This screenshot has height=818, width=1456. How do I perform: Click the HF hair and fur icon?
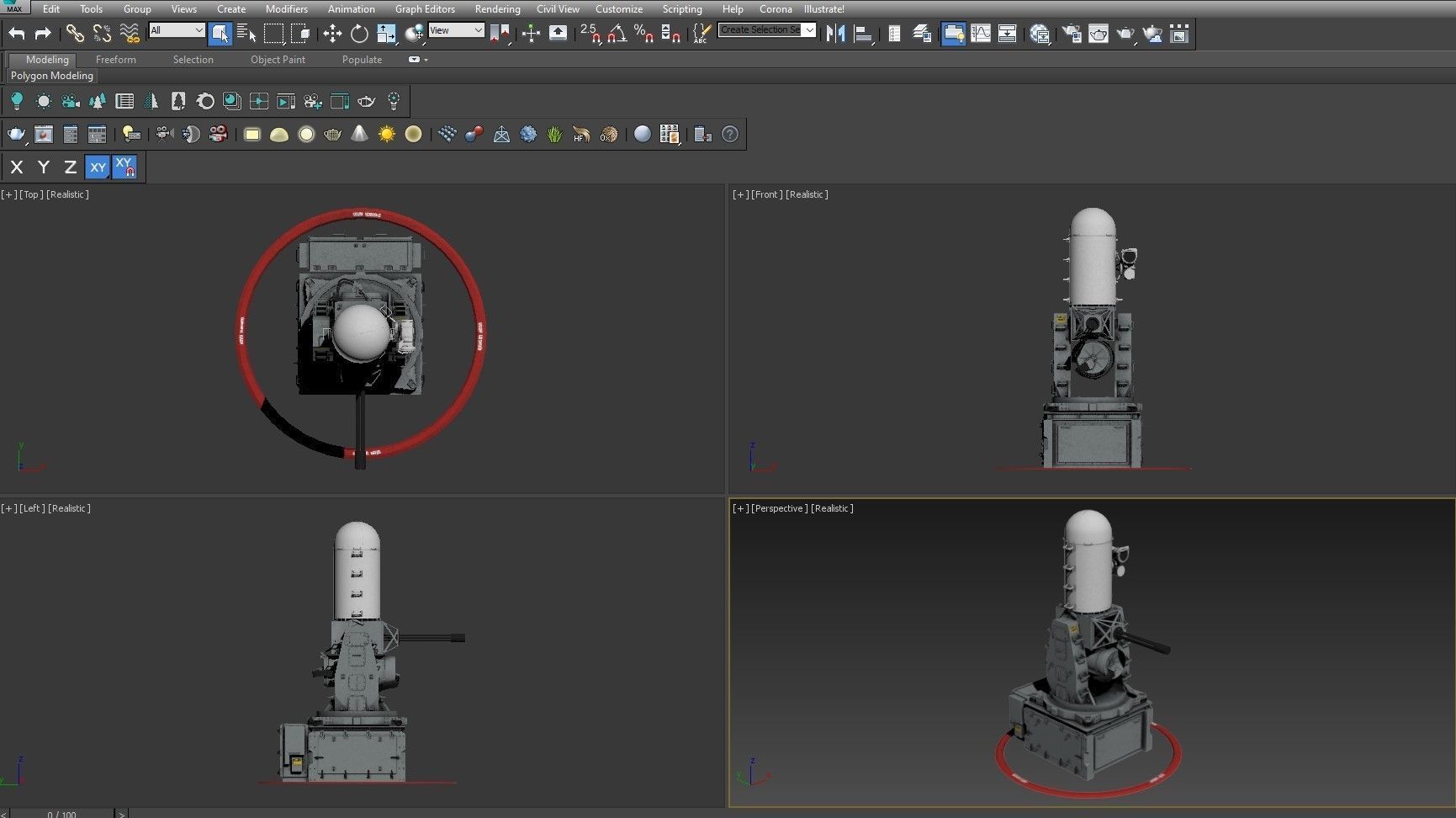580,134
